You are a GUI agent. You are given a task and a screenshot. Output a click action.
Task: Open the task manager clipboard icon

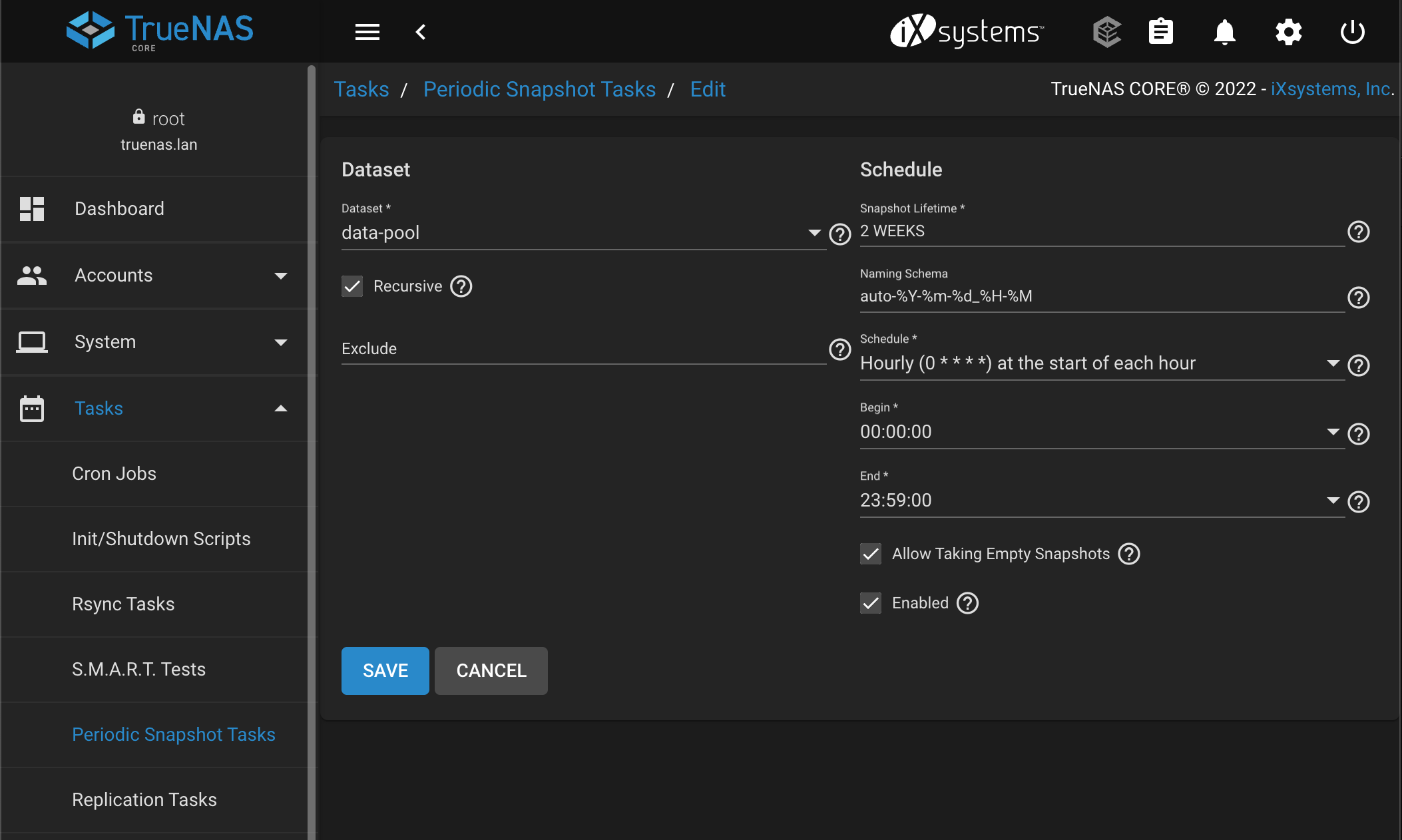click(1160, 32)
